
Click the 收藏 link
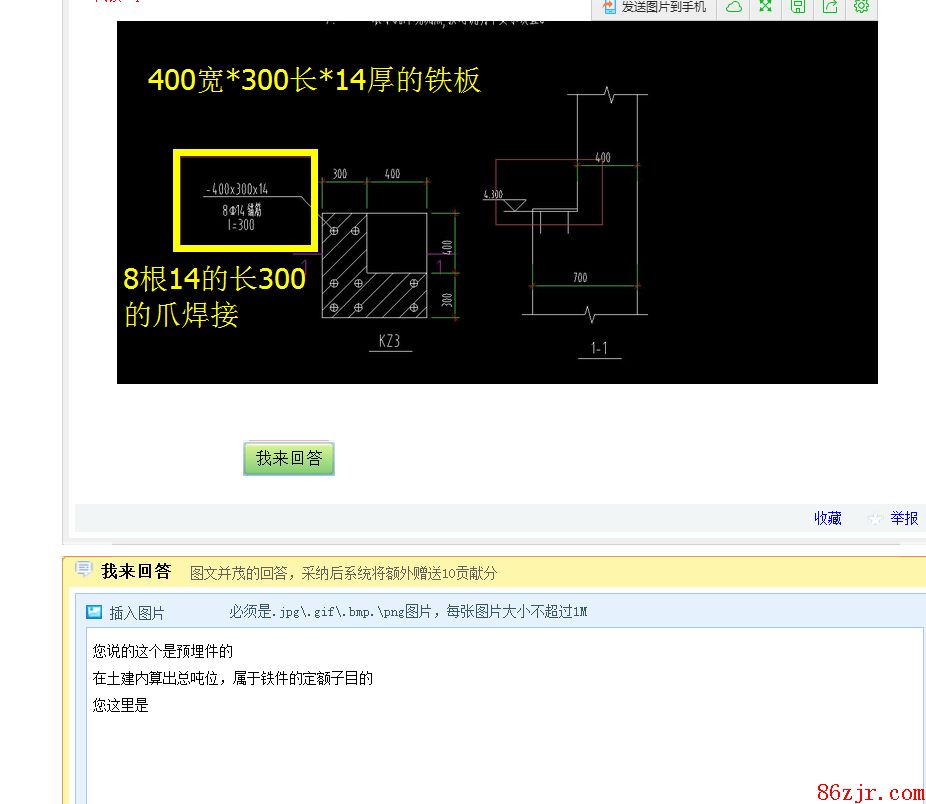pyautogui.click(x=827, y=518)
